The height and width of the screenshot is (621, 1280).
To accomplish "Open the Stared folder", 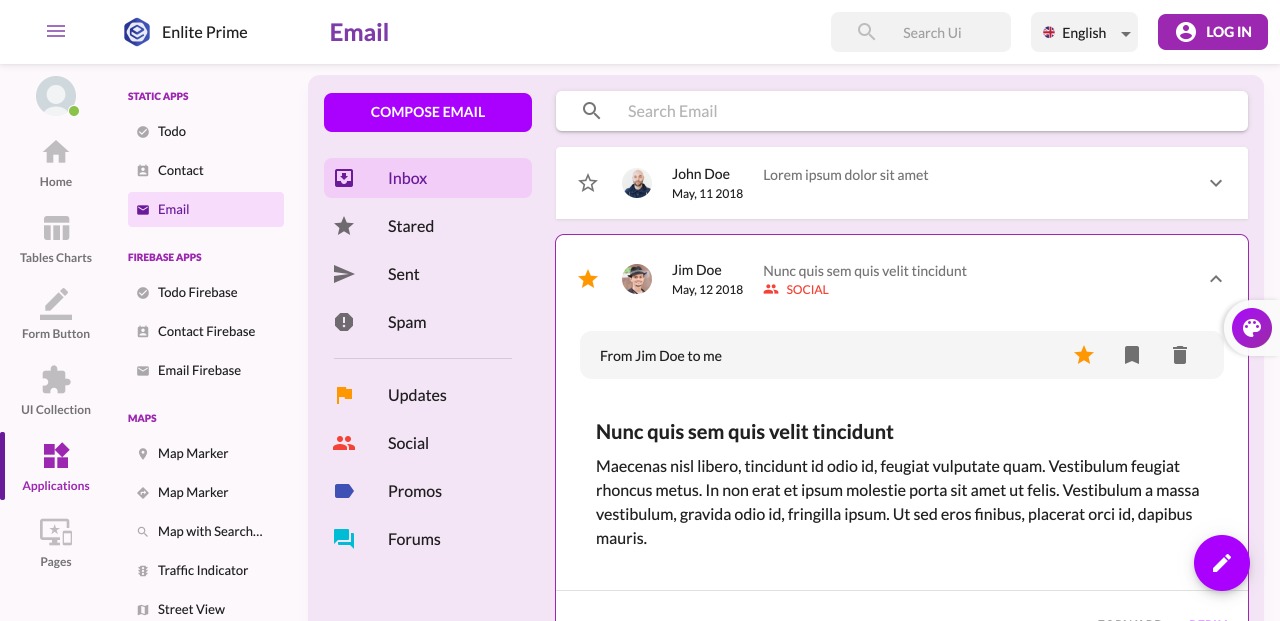I will 428,226.
